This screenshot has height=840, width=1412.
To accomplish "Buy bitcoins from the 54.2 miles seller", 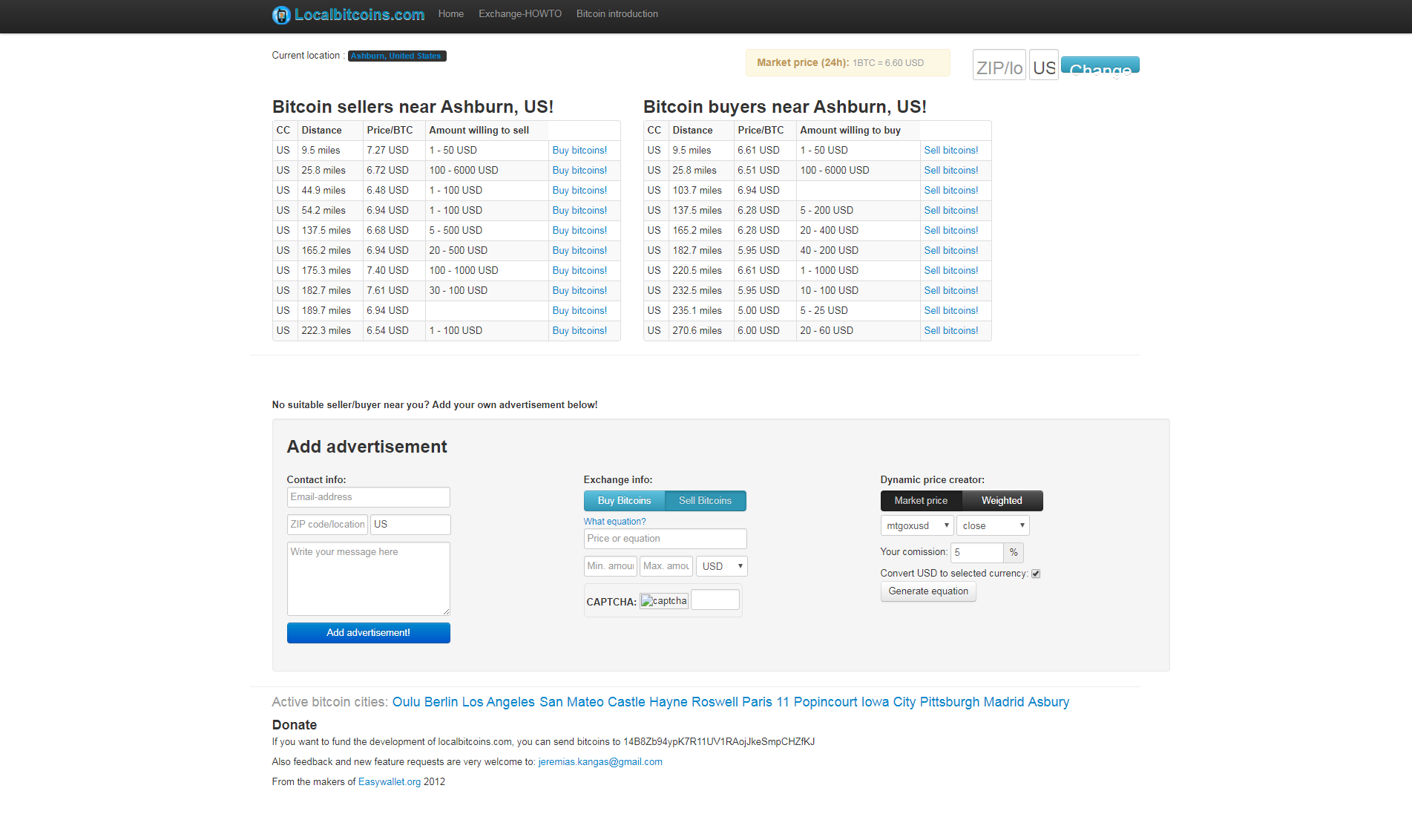I will 579,211.
